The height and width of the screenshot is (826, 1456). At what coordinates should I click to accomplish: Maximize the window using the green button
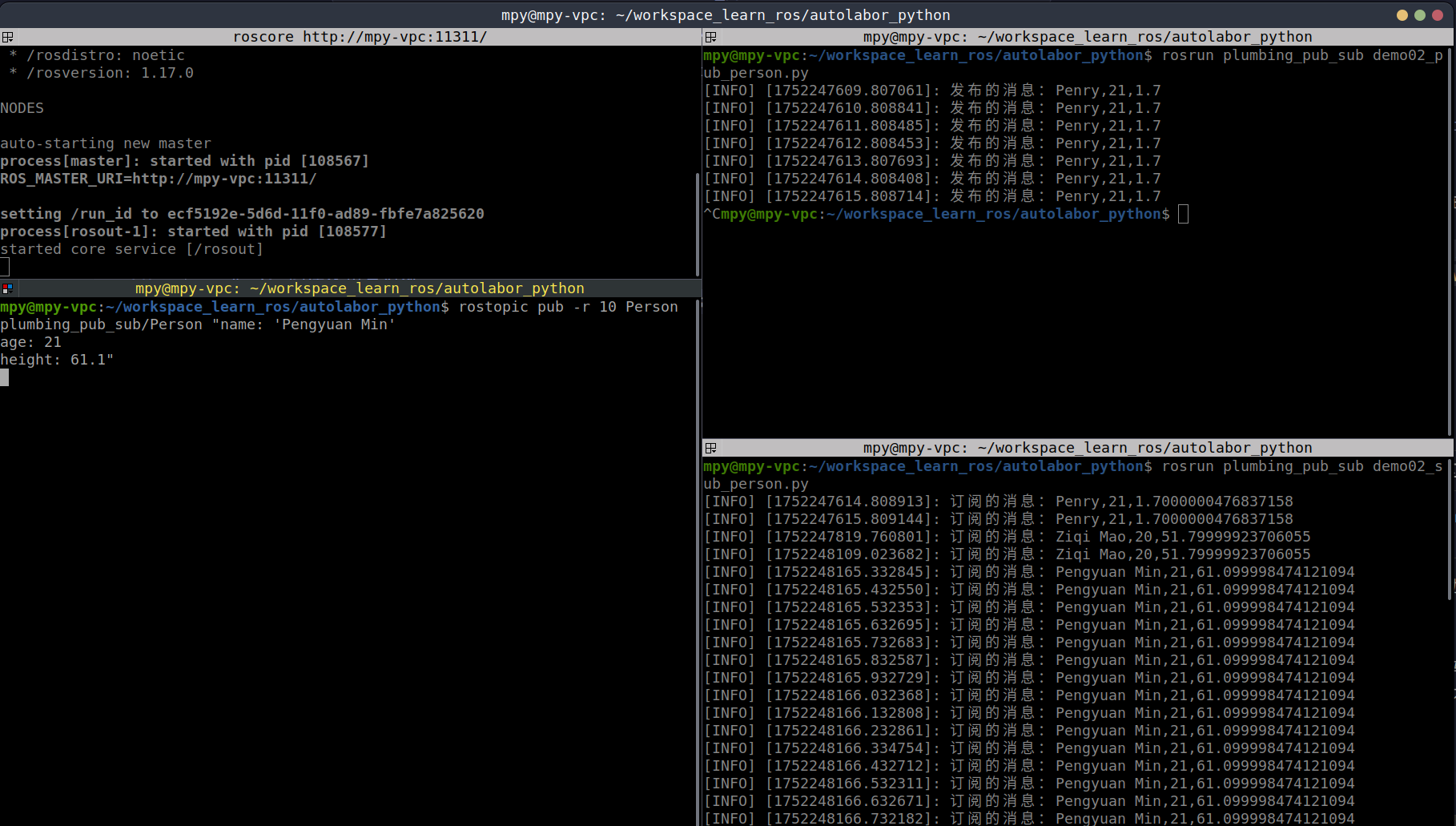(1419, 15)
